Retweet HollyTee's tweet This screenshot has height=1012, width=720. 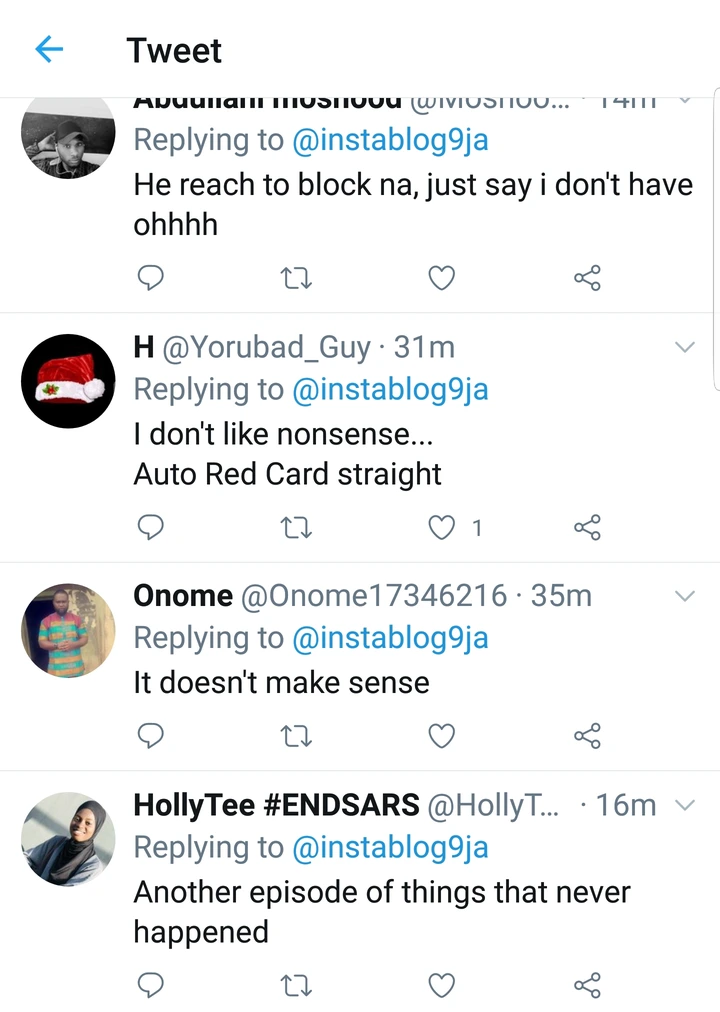coord(296,985)
